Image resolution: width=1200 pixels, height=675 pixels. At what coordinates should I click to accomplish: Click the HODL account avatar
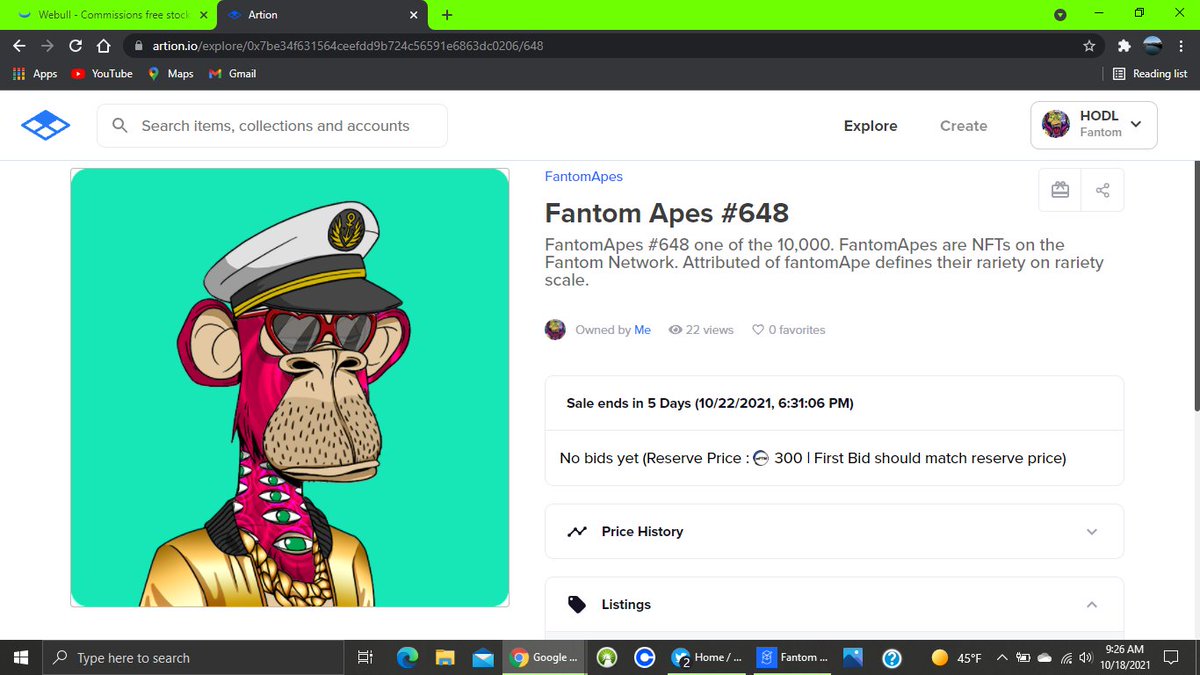[1056, 124]
